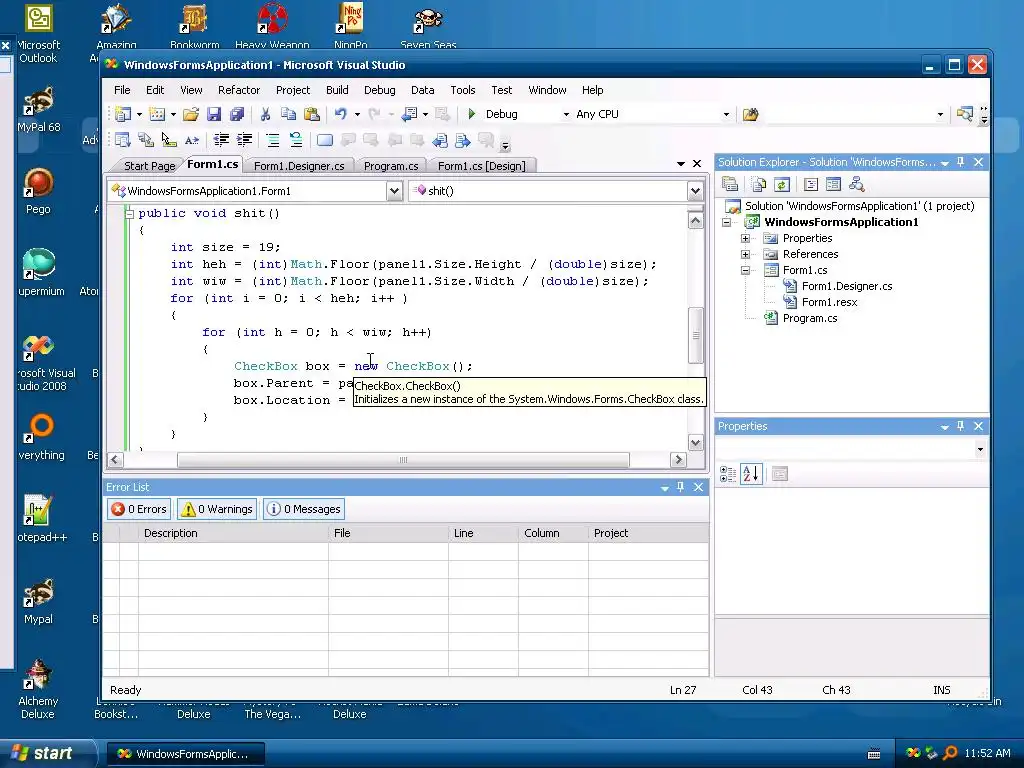Screen dimensions: 1024x768
Task: Click the Open File folder icon
Action: (191, 114)
